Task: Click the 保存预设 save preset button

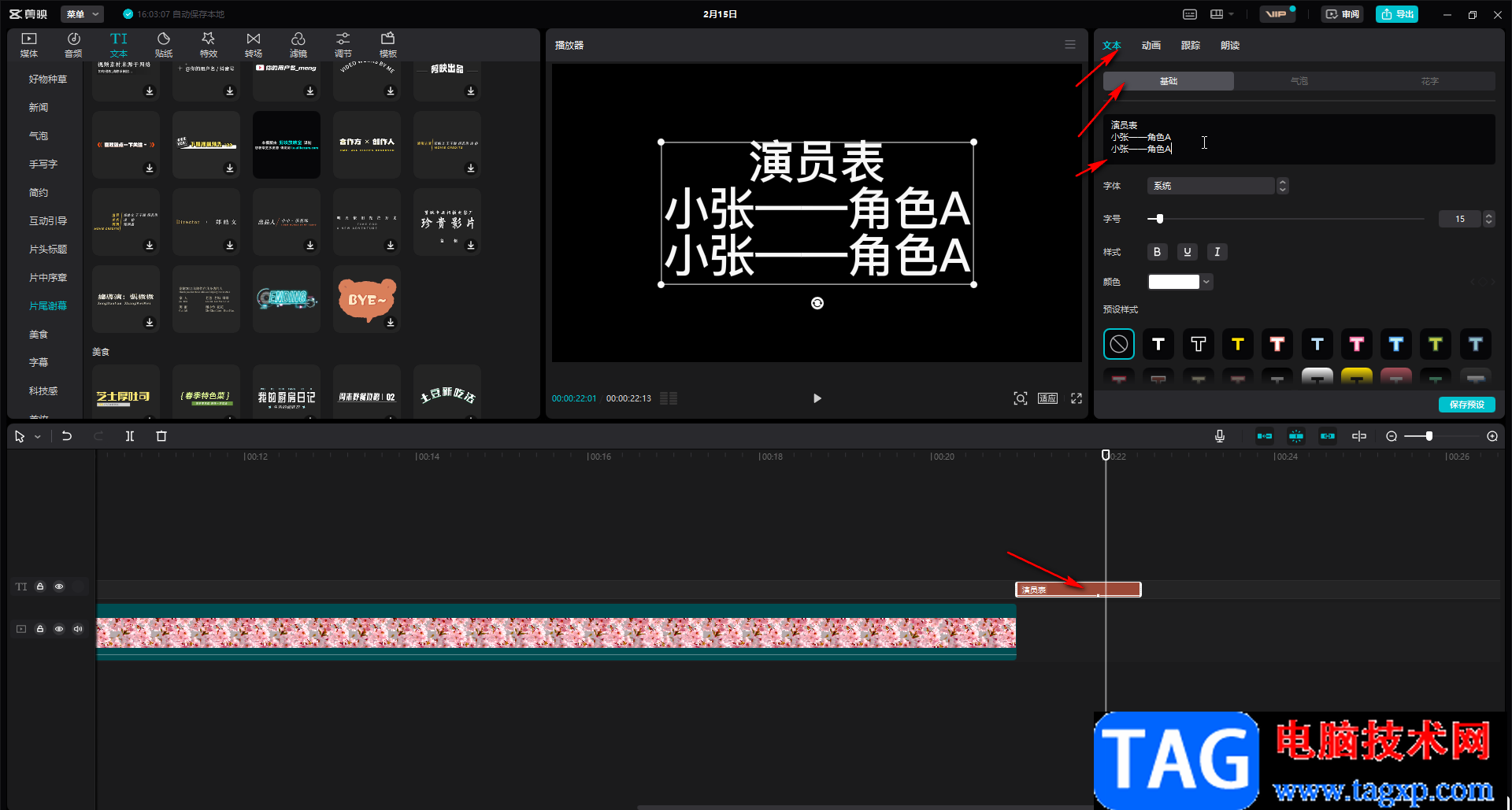Action: 1467,405
